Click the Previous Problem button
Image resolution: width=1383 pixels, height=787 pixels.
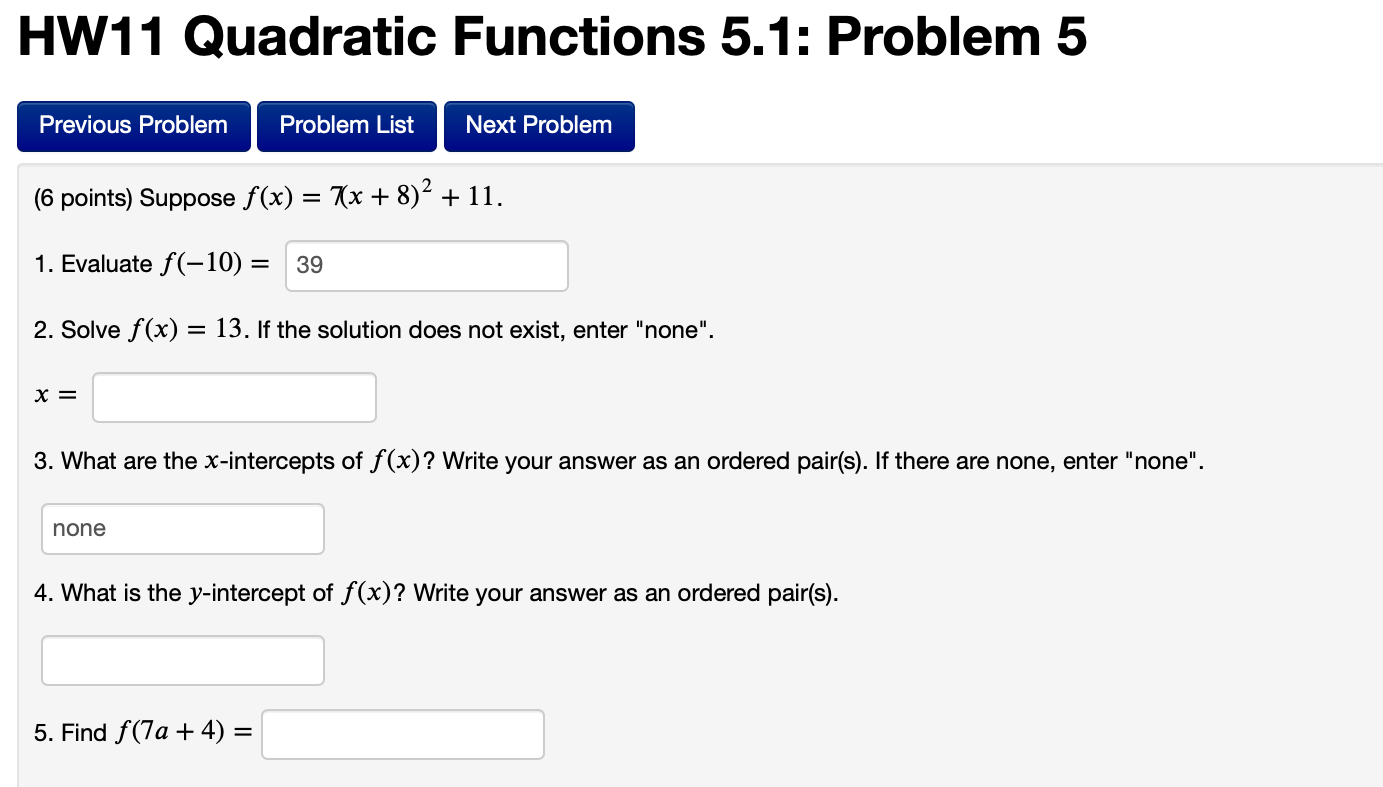click(133, 126)
